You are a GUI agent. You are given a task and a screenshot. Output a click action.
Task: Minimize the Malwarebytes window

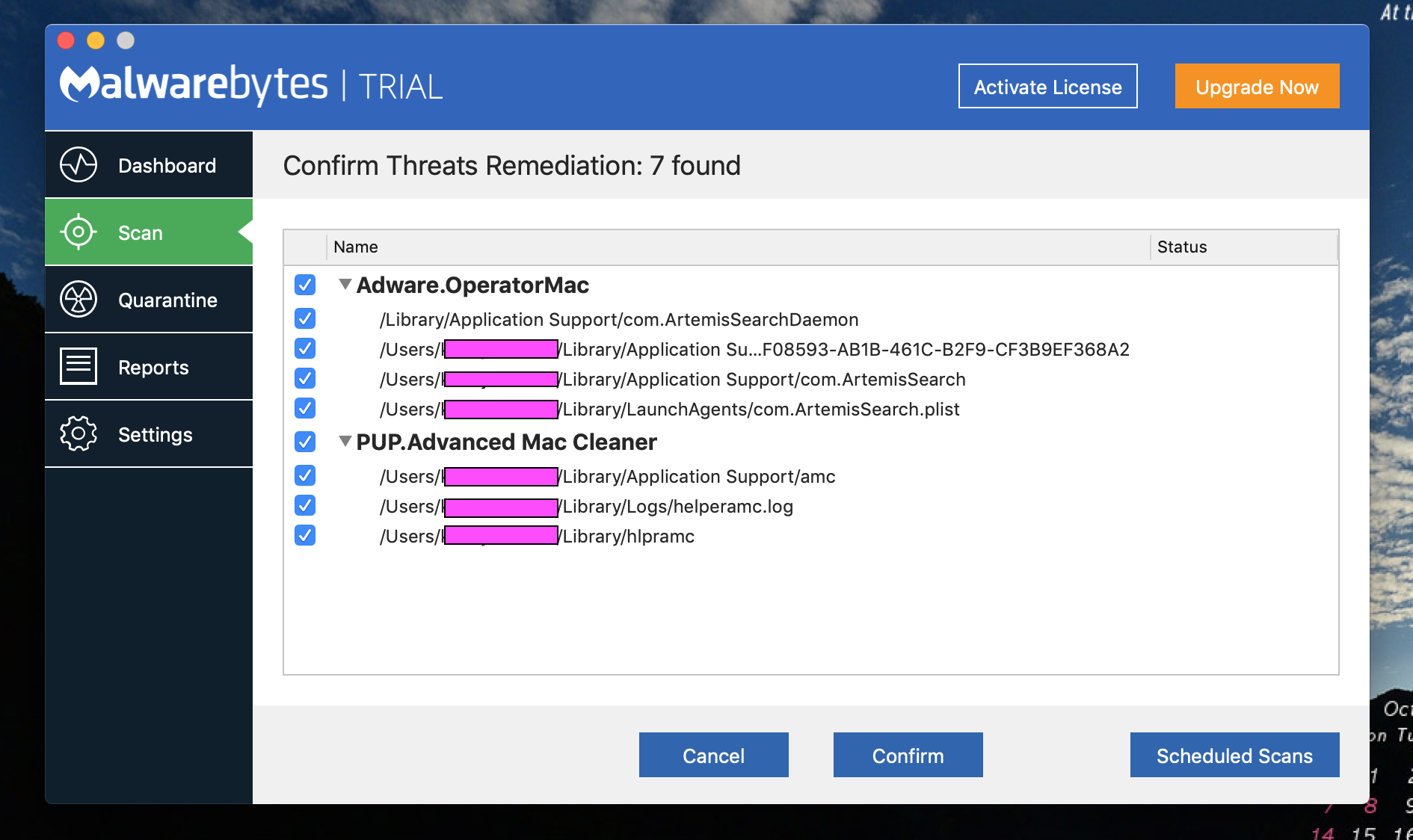coord(96,40)
